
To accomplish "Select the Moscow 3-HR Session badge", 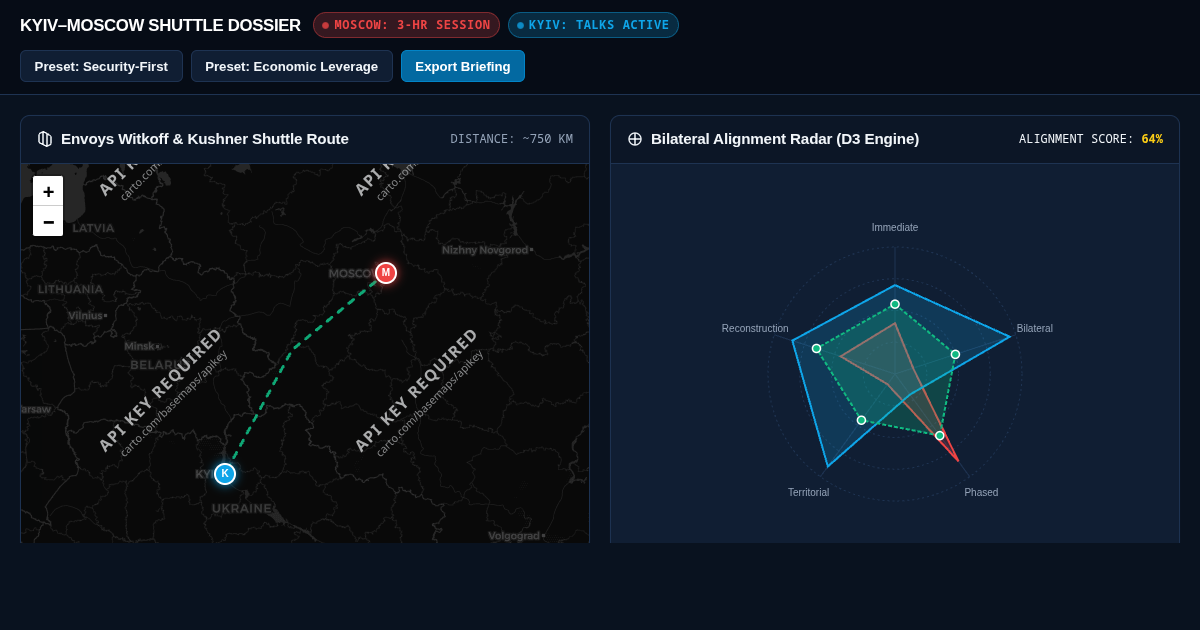I will tap(406, 25).
